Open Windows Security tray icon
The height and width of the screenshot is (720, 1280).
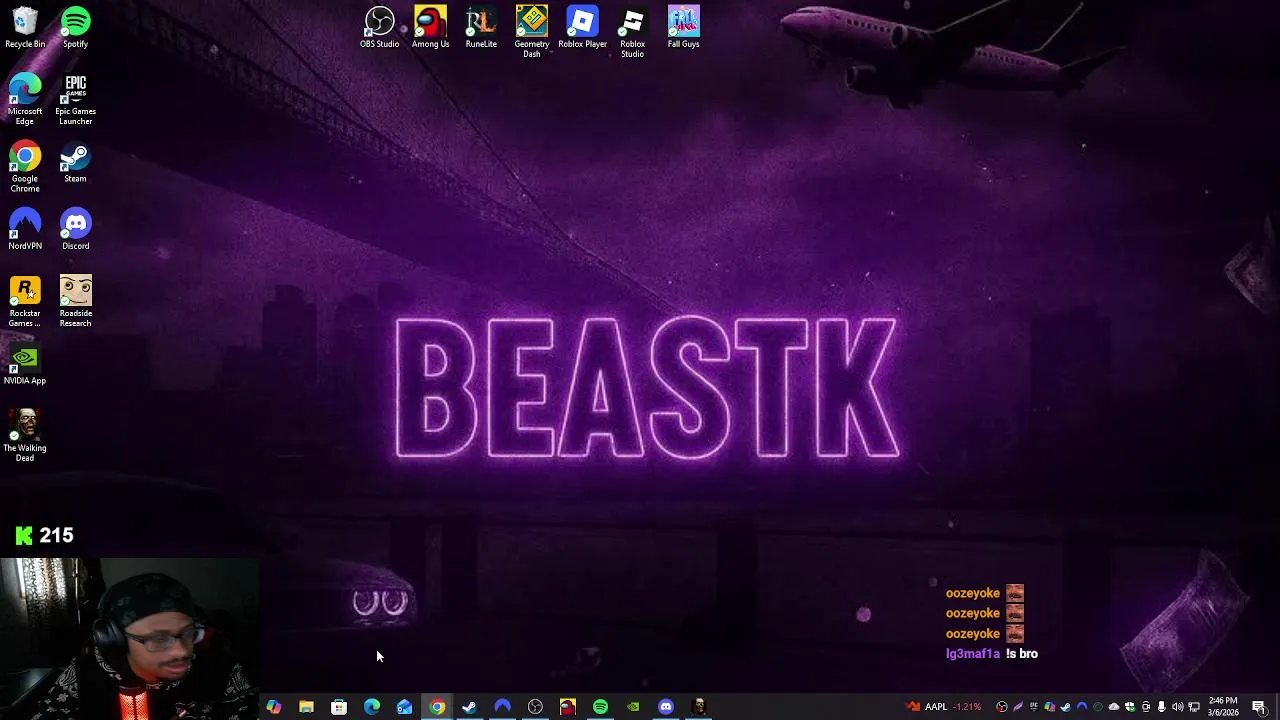(1130, 707)
